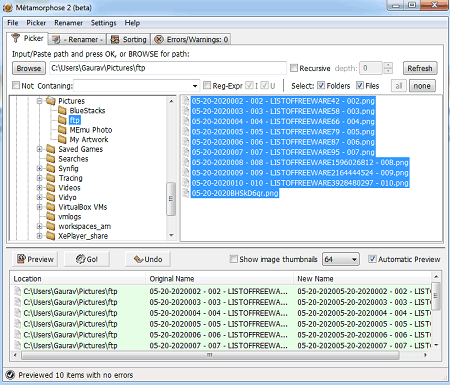
Task: Uncheck the Files select checkbox
Action: [x=360, y=85]
